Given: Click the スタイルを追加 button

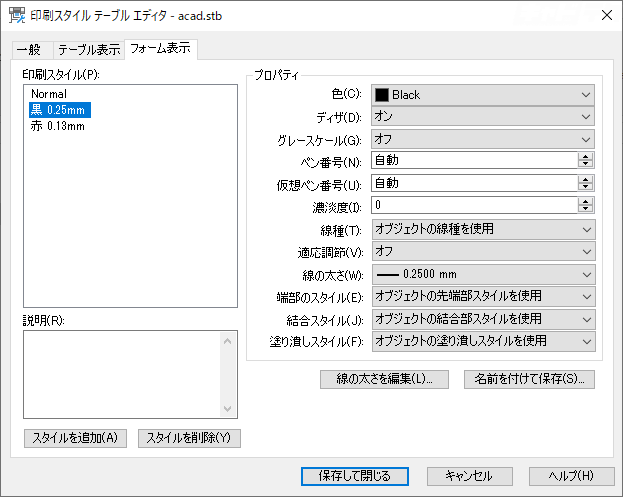Looking at the screenshot, I should (x=75, y=438).
